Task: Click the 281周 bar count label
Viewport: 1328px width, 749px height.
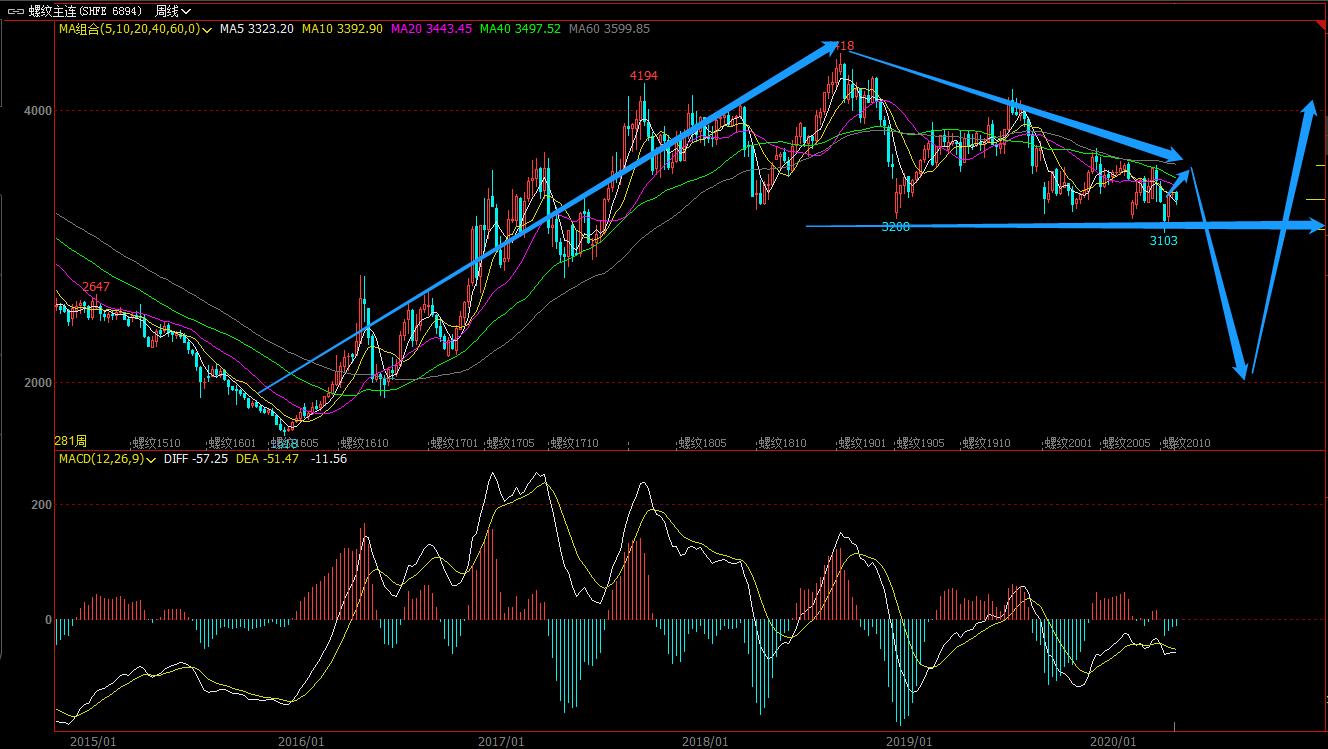Action: click(71, 441)
